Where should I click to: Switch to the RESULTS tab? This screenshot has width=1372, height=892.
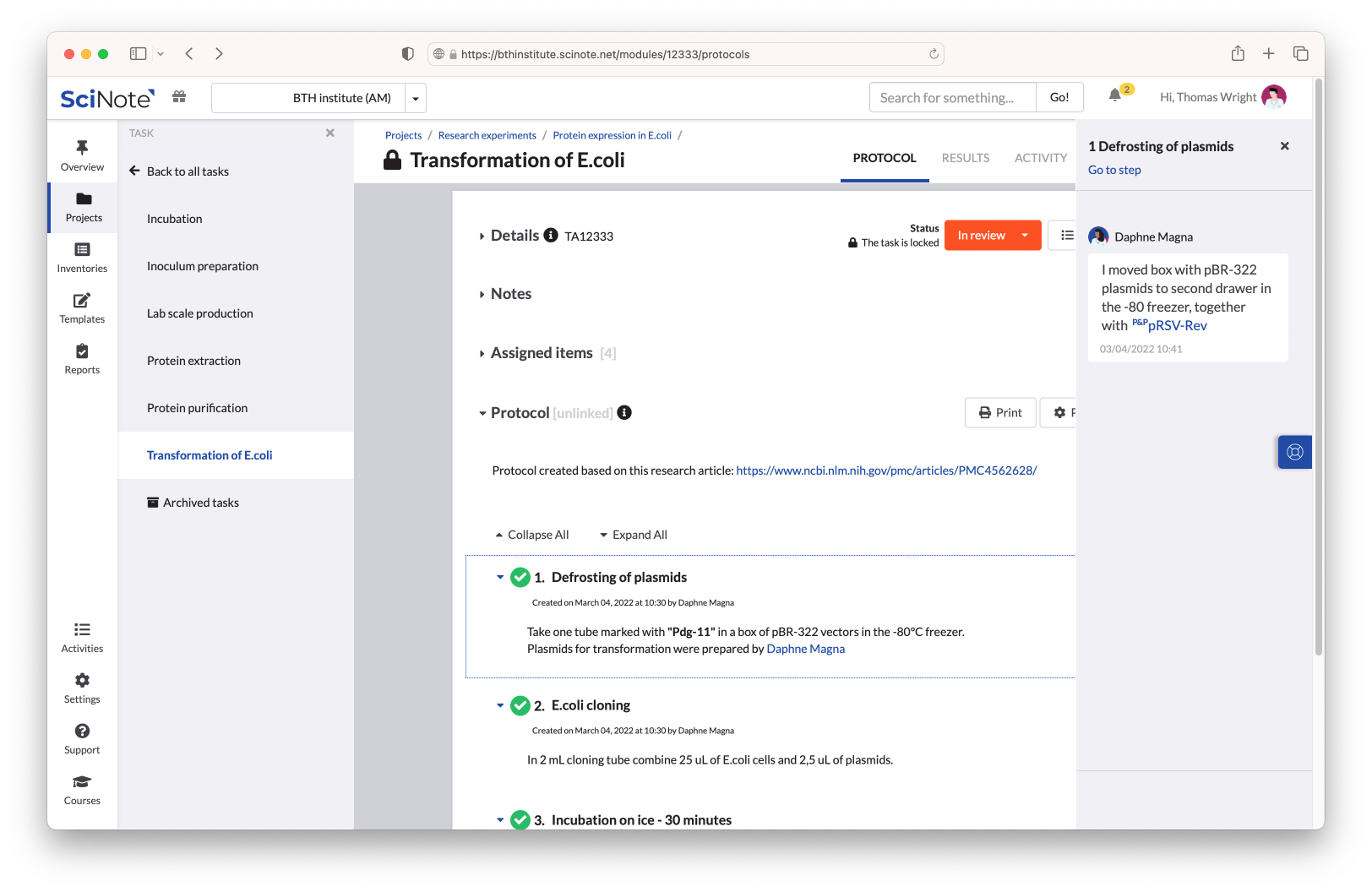(965, 158)
